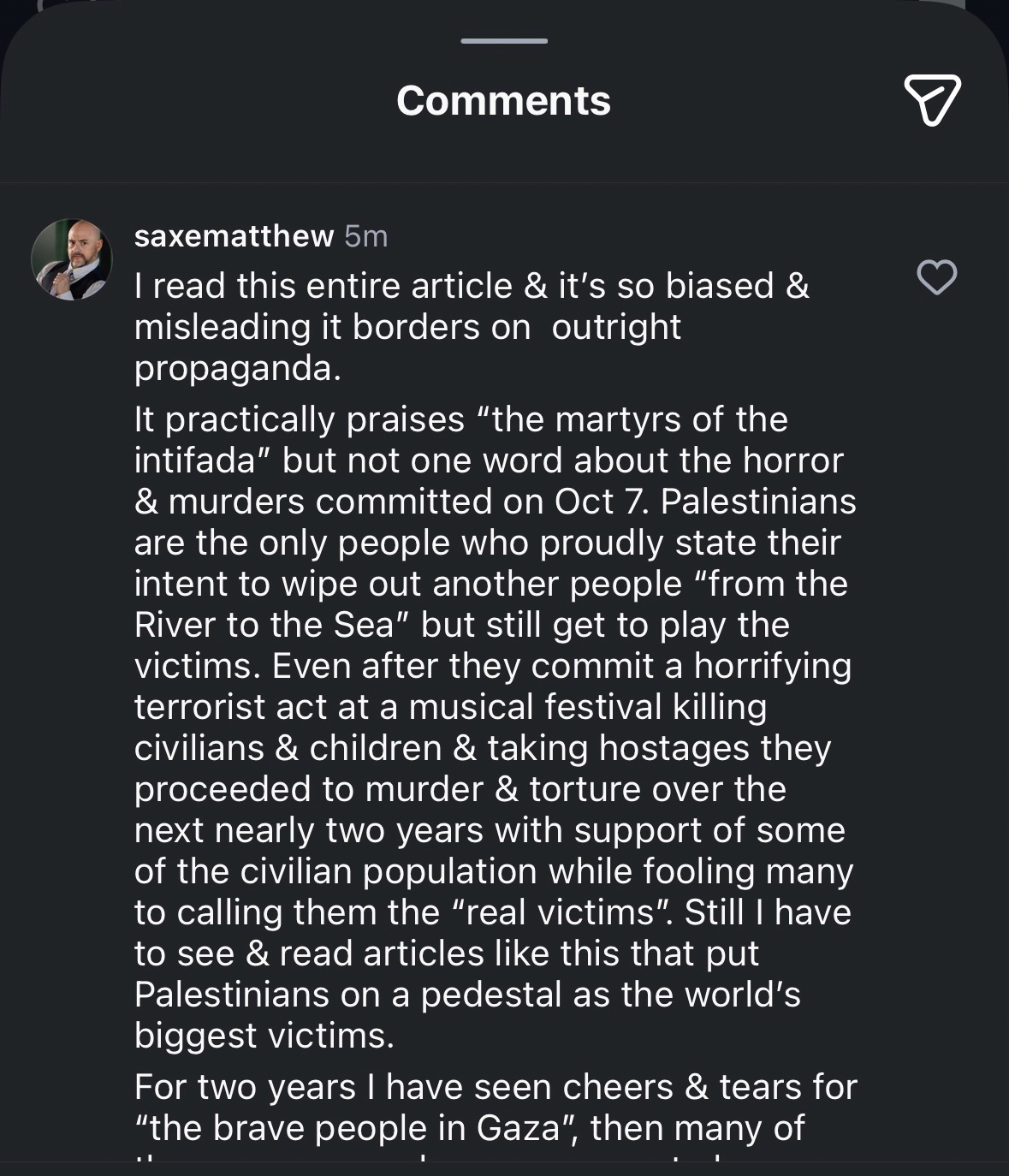Open saxematthew's profile picture
This screenshot has width=1009, height=1176.
coord(72,259)
